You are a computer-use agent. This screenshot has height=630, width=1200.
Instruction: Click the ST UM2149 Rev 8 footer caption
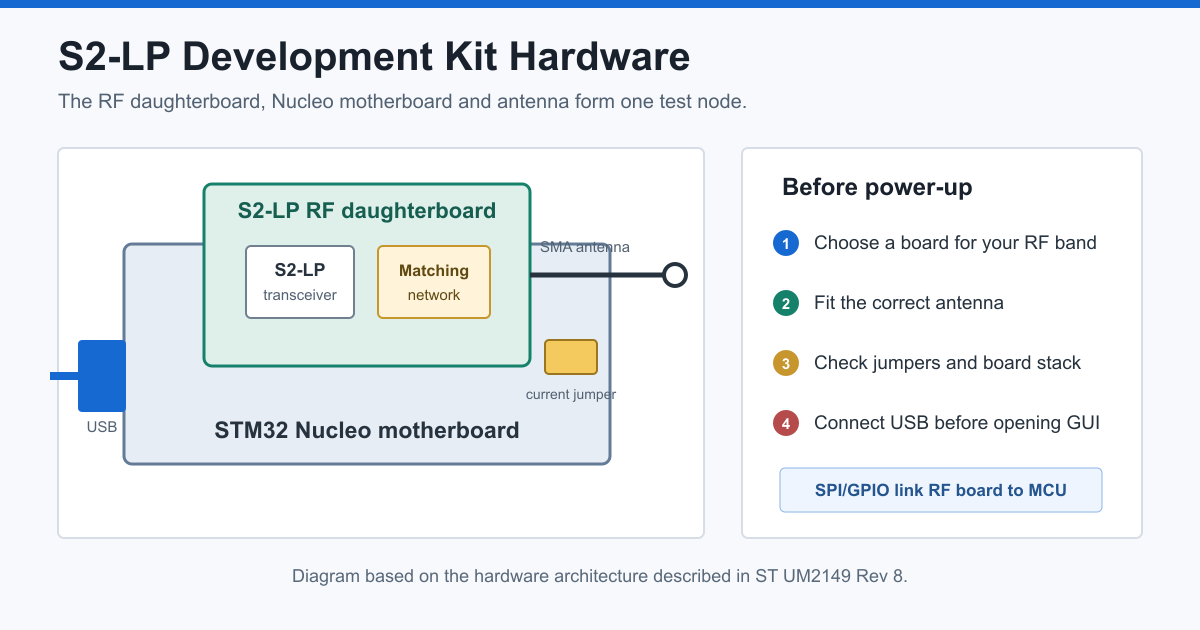click(x=600, y=576)
